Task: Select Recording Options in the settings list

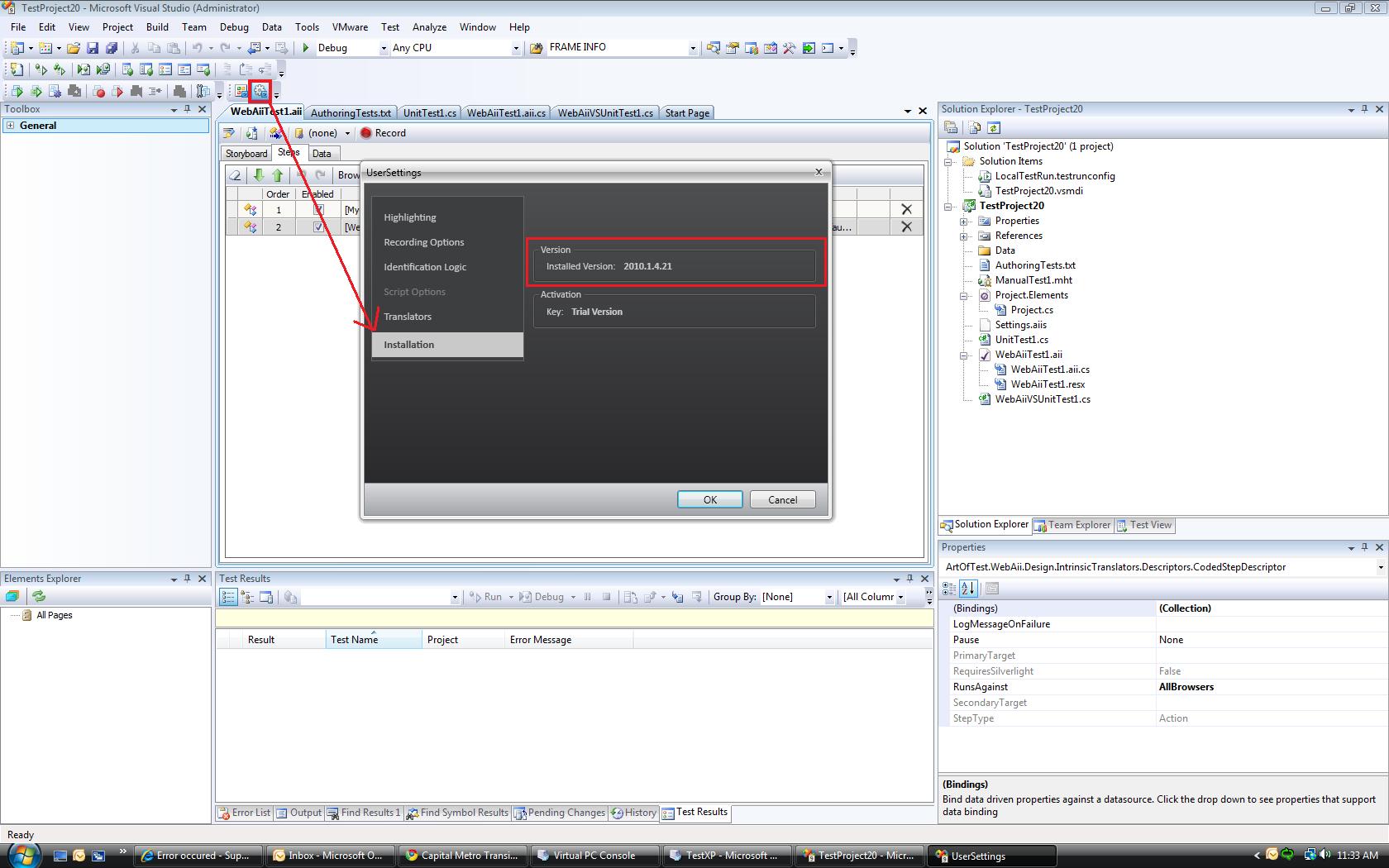Action: tap(424, 242)
